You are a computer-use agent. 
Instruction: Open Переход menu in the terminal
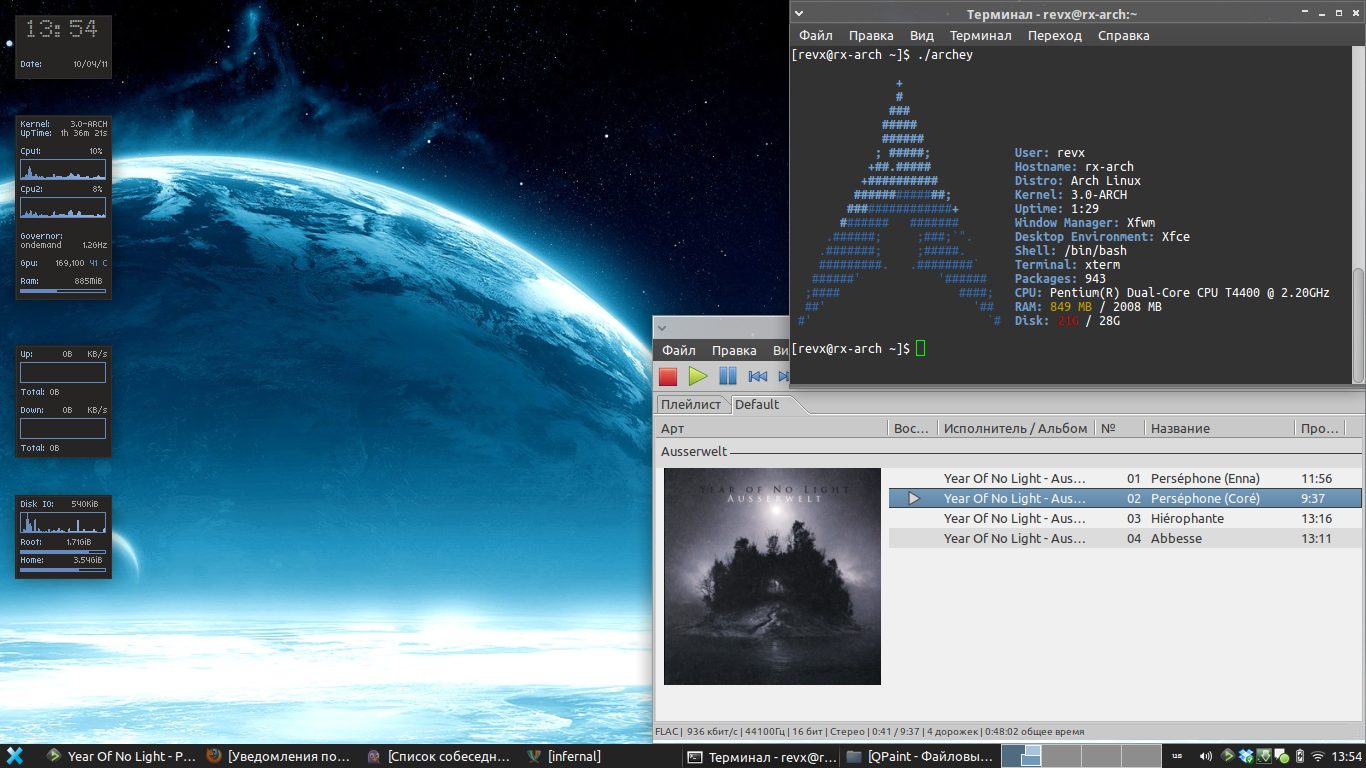click(x=1055, y=35)
